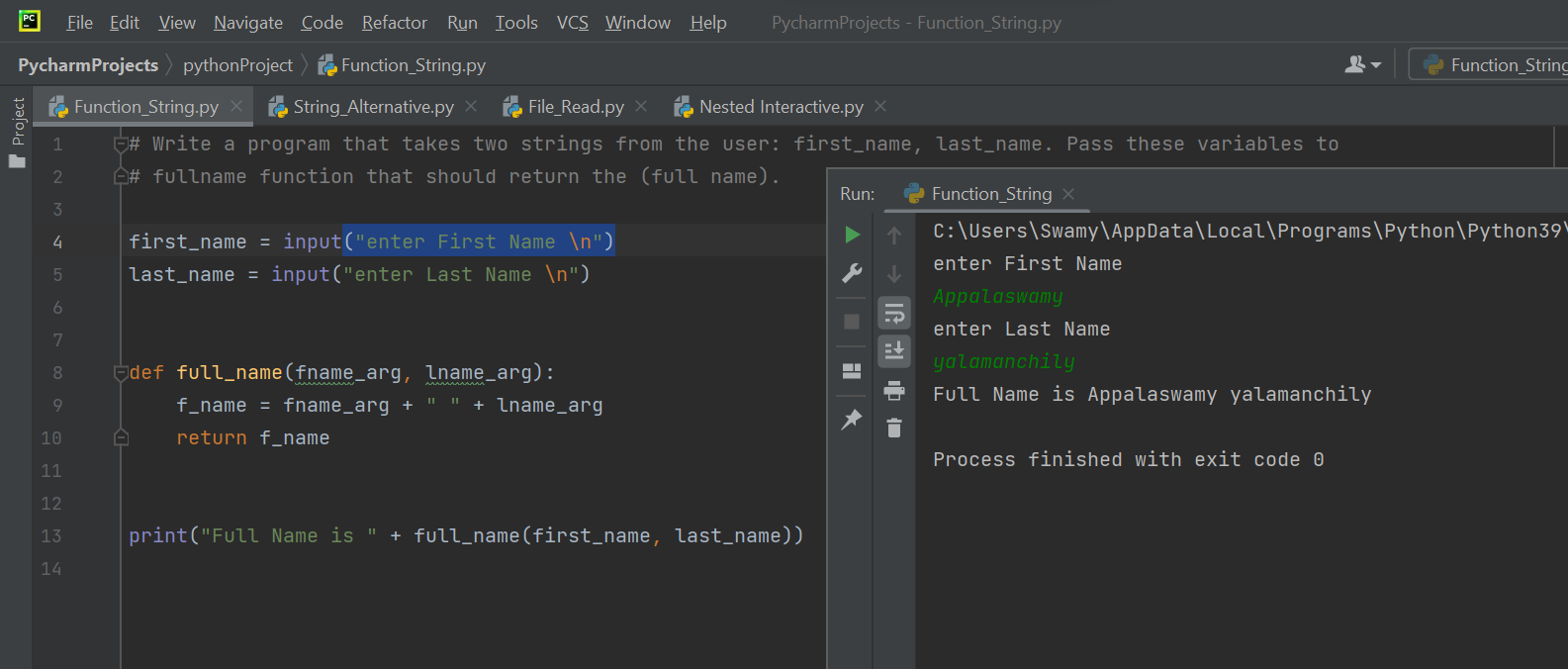Image resolution: width=1568 pixels, height=669 pixels.
Task: Click Function_String.py breadcrumb
Action: click(402, 64)
